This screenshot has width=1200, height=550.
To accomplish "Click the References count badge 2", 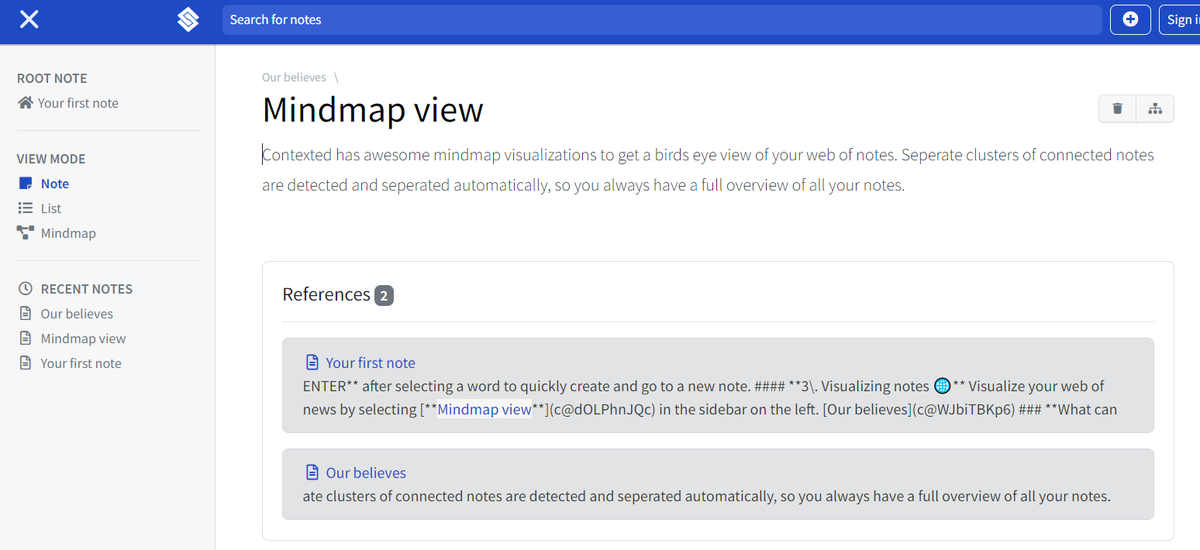I will coord(384,295).
